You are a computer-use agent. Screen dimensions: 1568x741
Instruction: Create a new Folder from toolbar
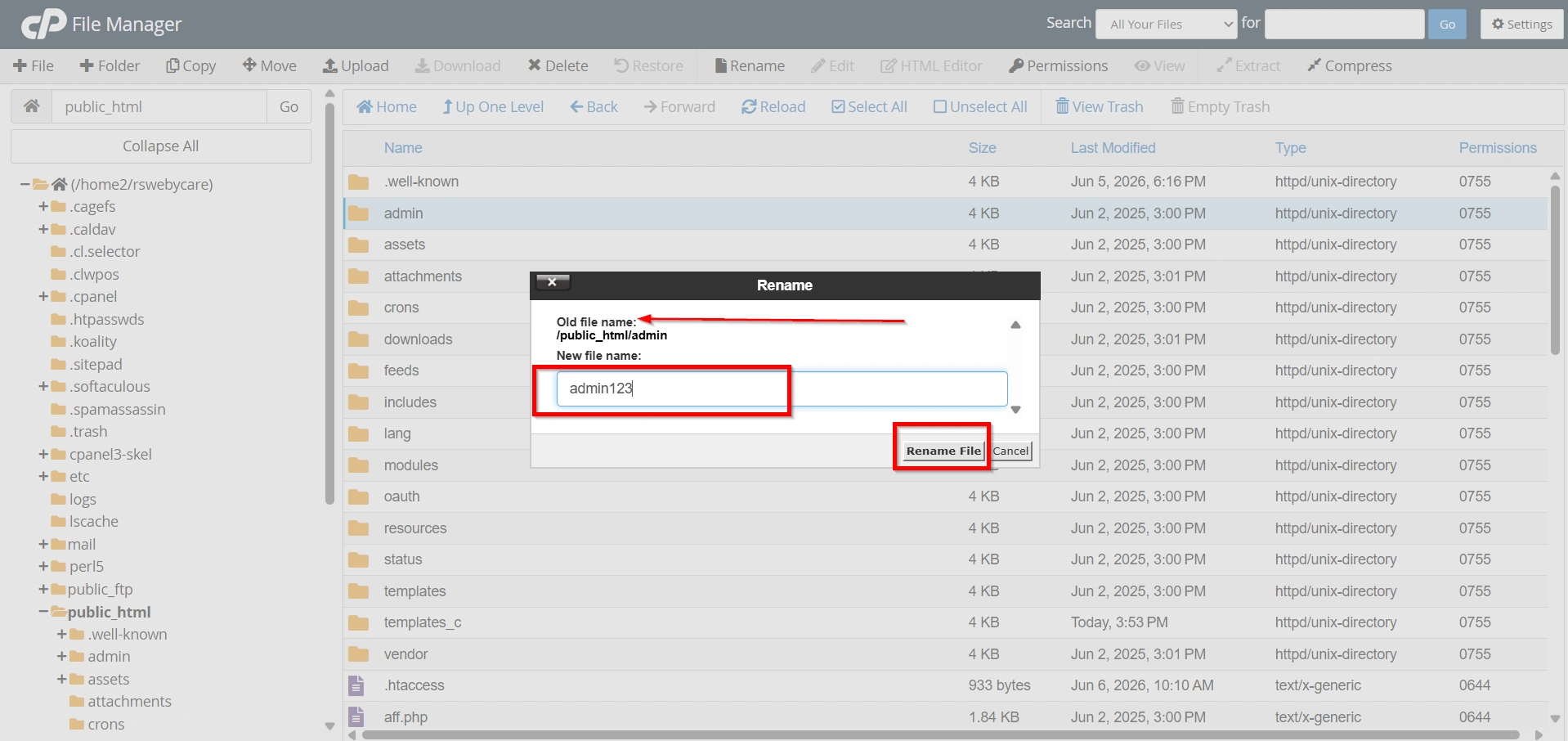coord(110,65)
